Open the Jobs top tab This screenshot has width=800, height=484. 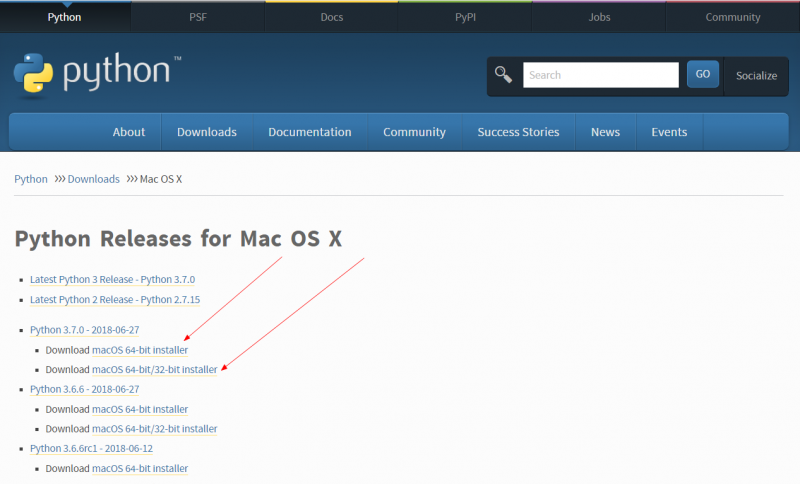coord(599,17)
